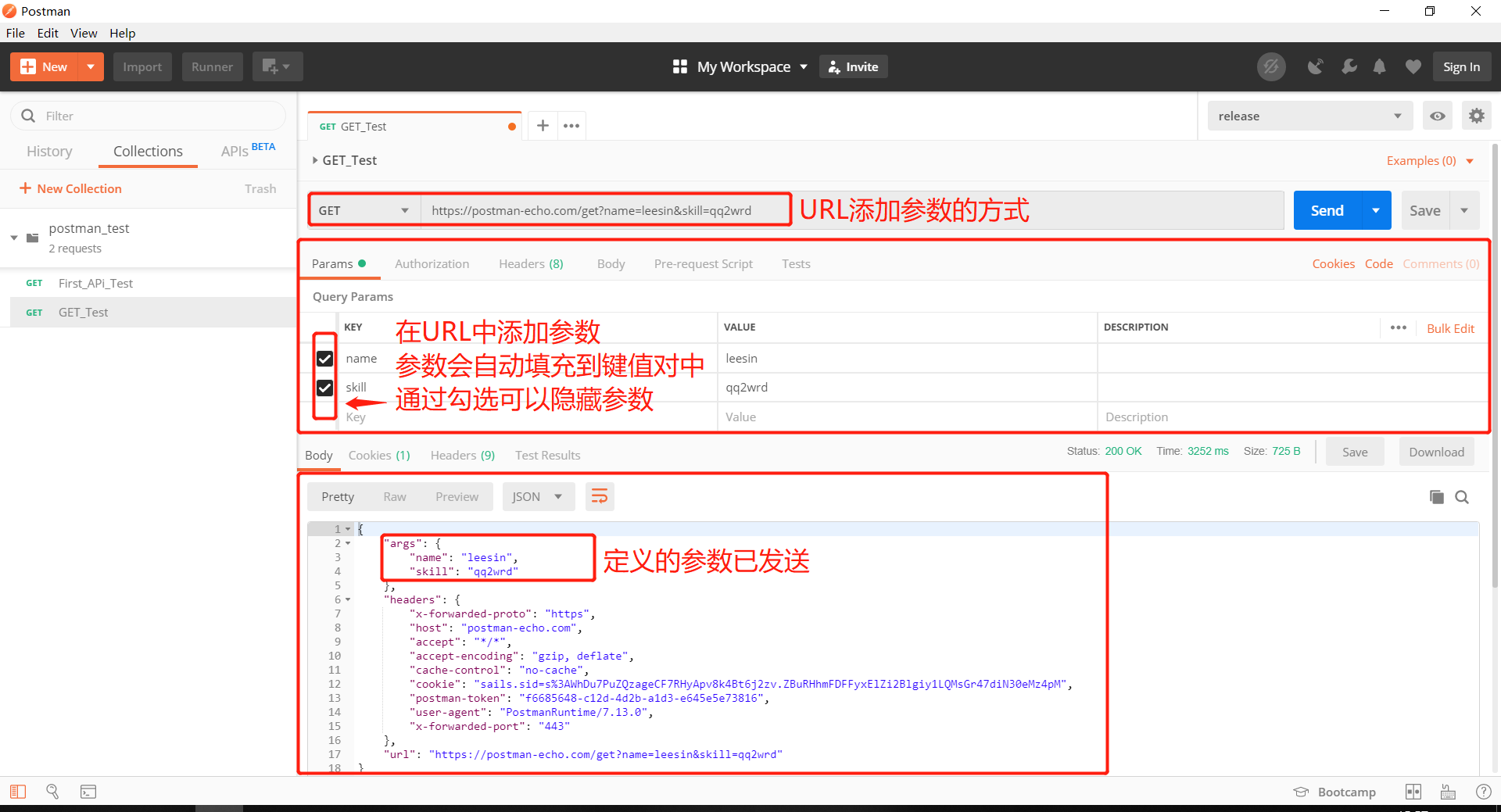
Task: Open Examples (0) dropdown
Action: 1430,161
